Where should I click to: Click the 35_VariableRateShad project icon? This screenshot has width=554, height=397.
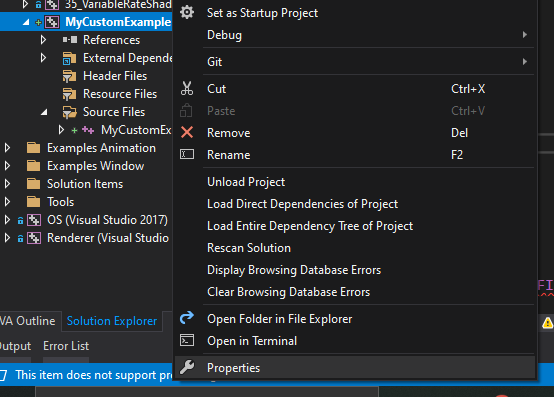pos(52,5)
